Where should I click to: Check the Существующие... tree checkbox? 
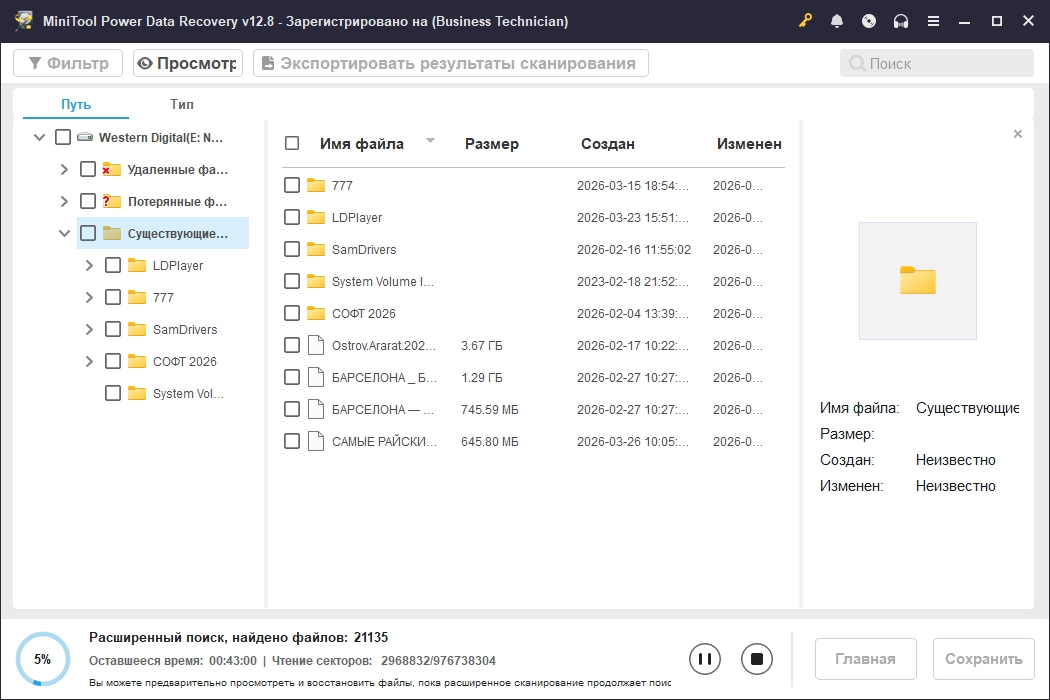[88, 233]
